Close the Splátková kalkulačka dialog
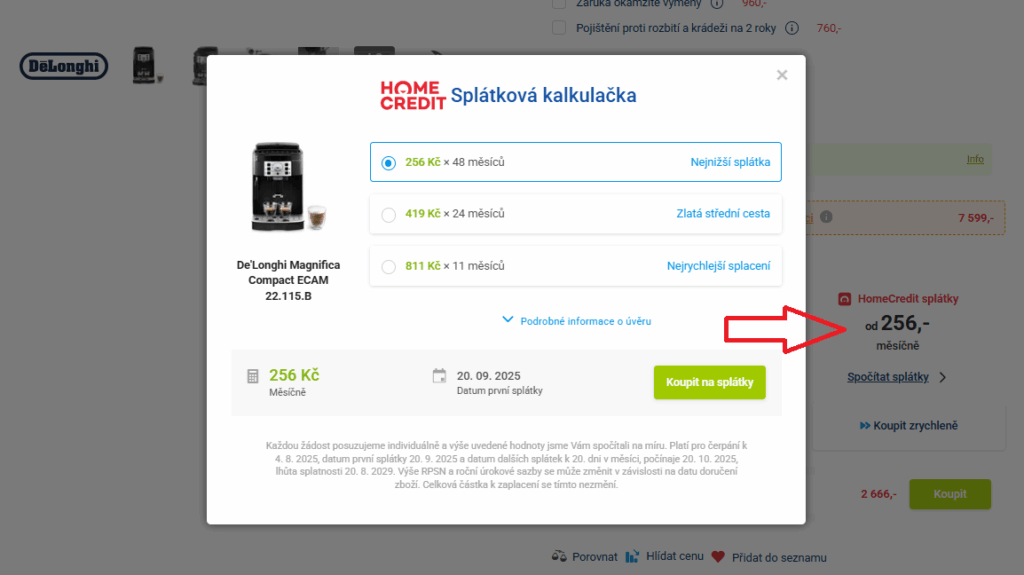 782,75
